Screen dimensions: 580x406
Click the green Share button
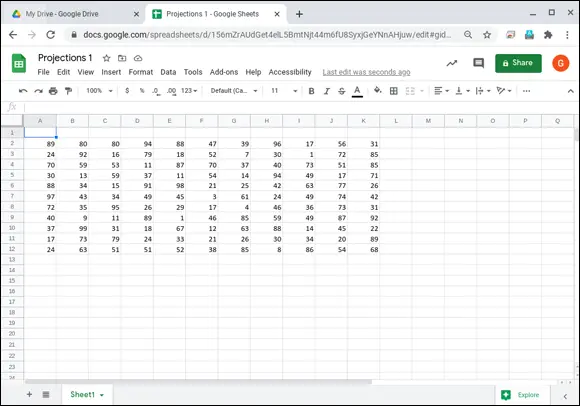518,63
